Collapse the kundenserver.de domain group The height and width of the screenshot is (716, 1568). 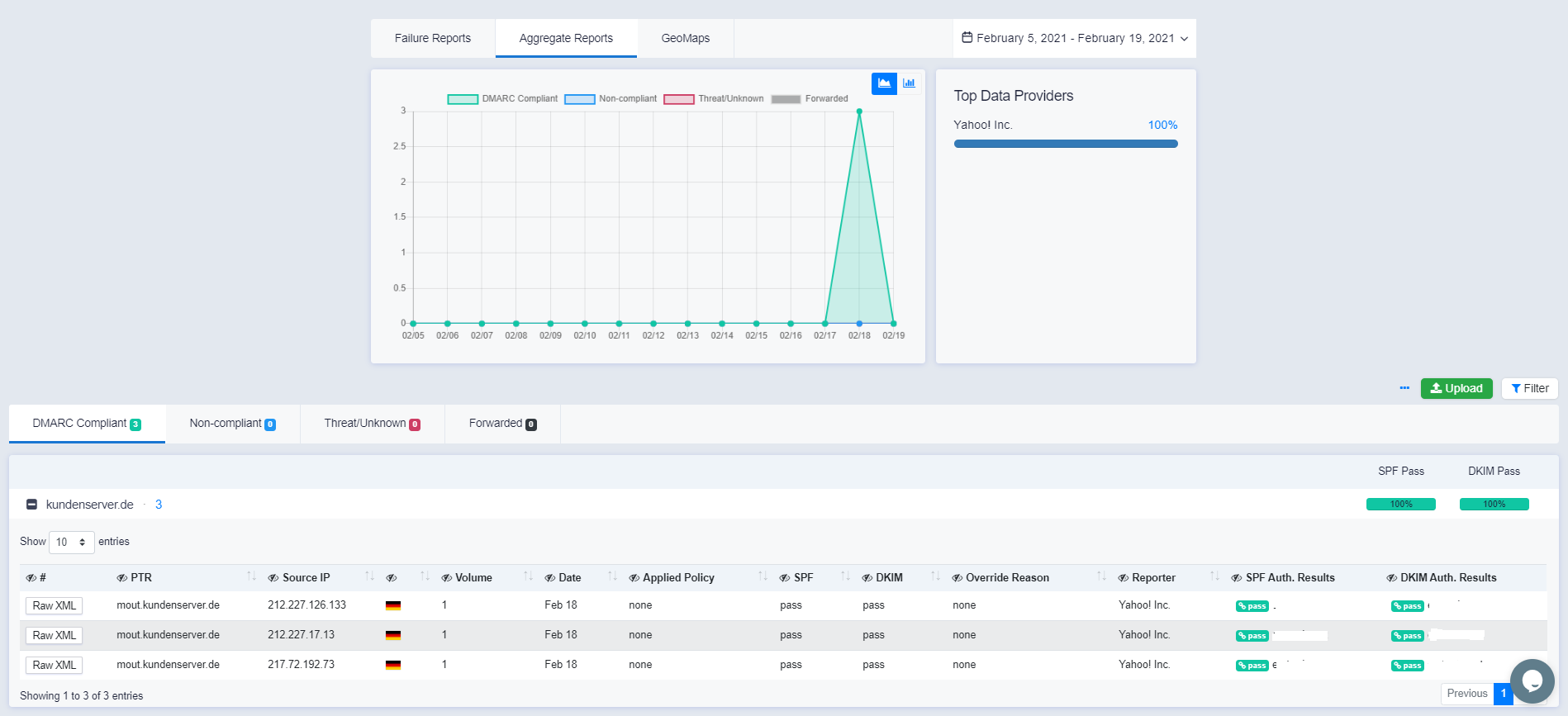click(x=31, y=505)
